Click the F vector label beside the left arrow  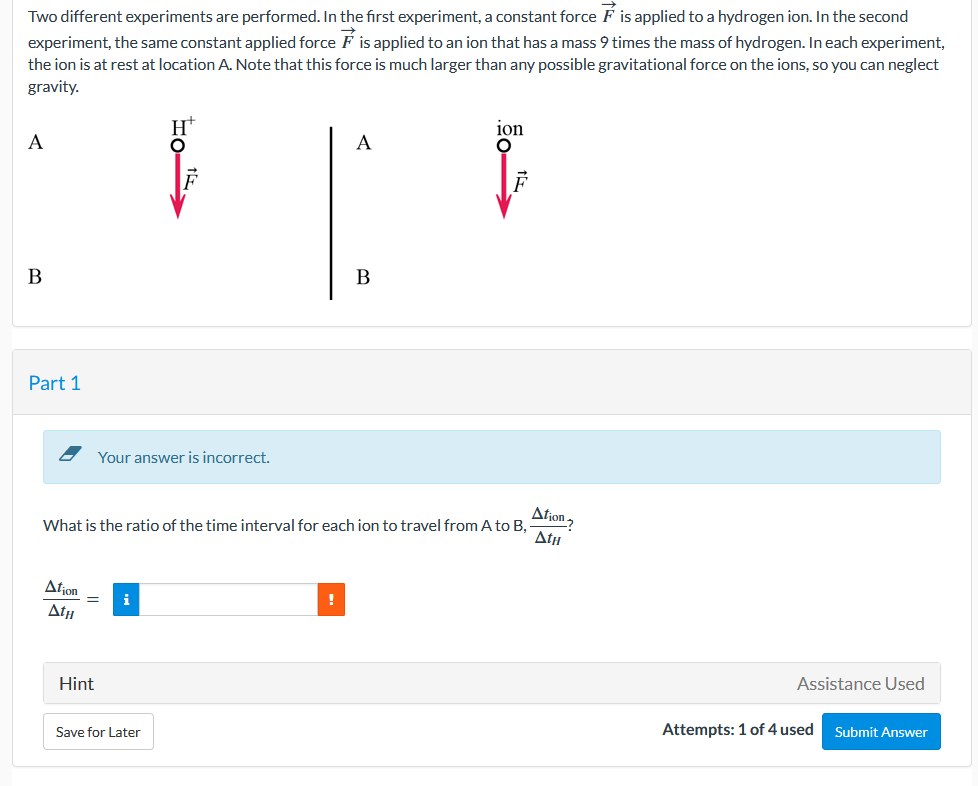click(190, 180)
